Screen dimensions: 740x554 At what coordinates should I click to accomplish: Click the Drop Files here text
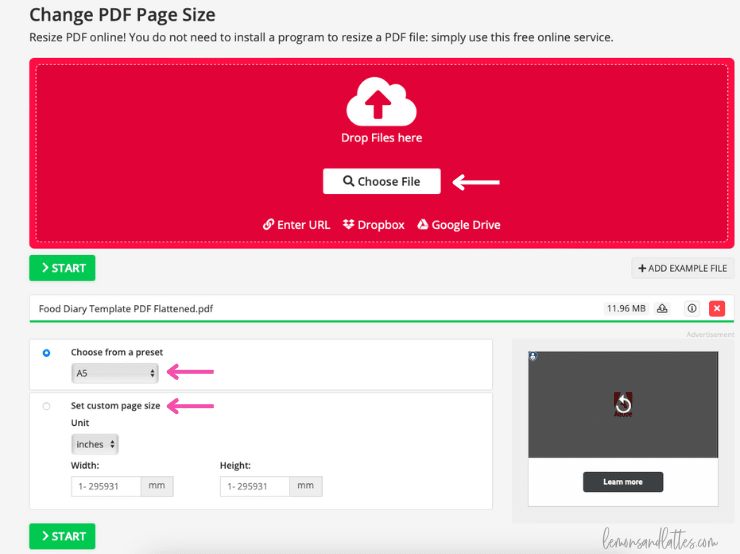[381, 138]
